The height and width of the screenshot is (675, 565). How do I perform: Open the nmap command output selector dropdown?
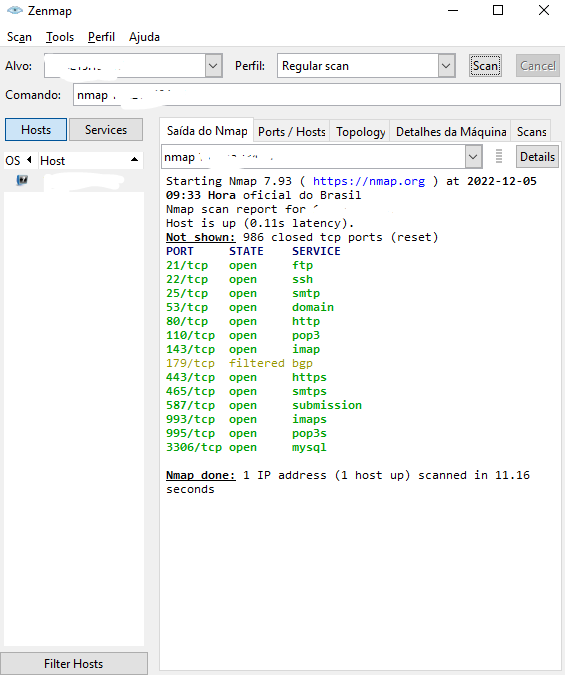pyautogui.click(x=473, y=157)
